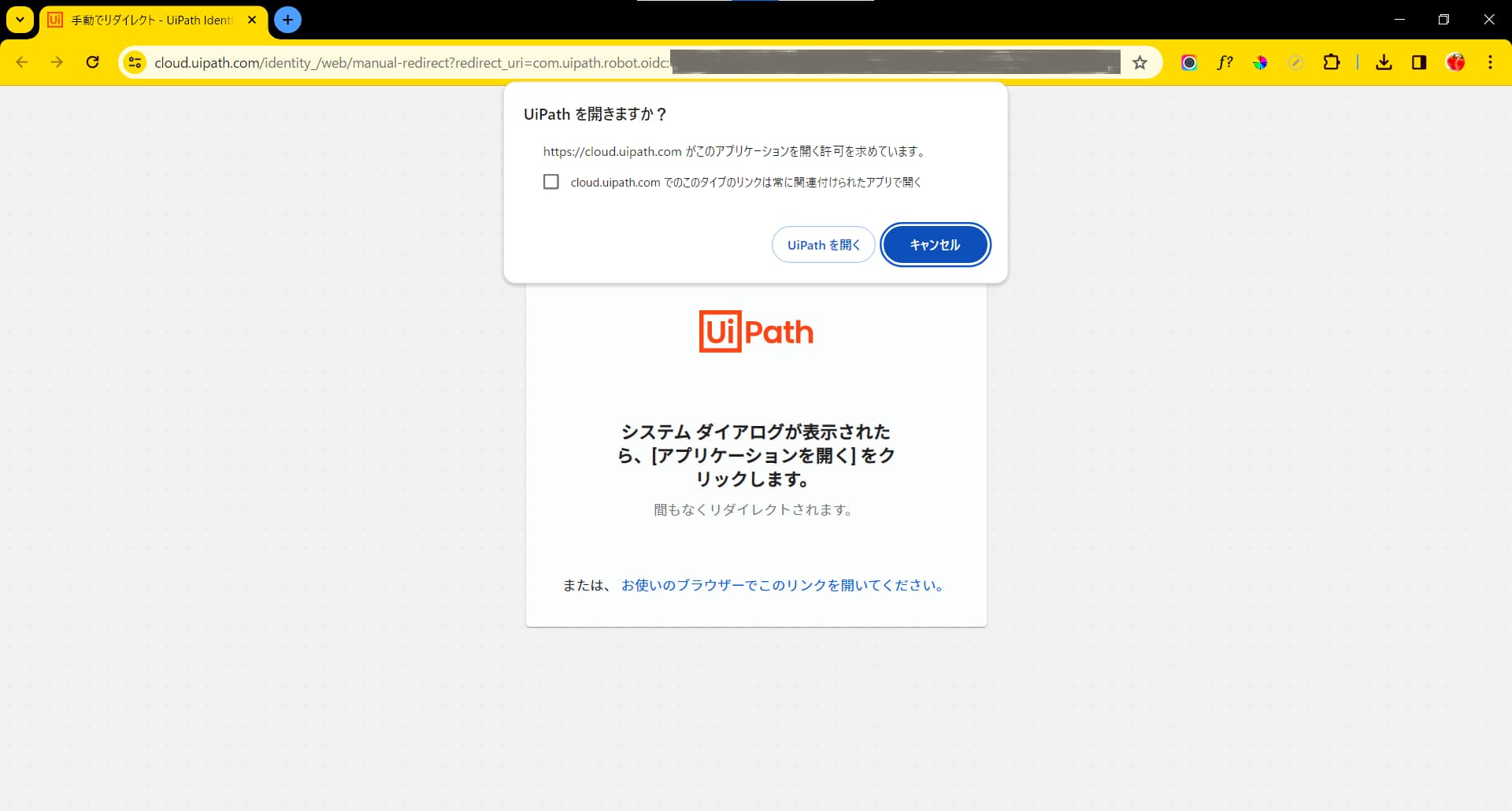Open the Extensions puzzle menu
This screenshot has width=1512, height=811.
pos(1332,62)
